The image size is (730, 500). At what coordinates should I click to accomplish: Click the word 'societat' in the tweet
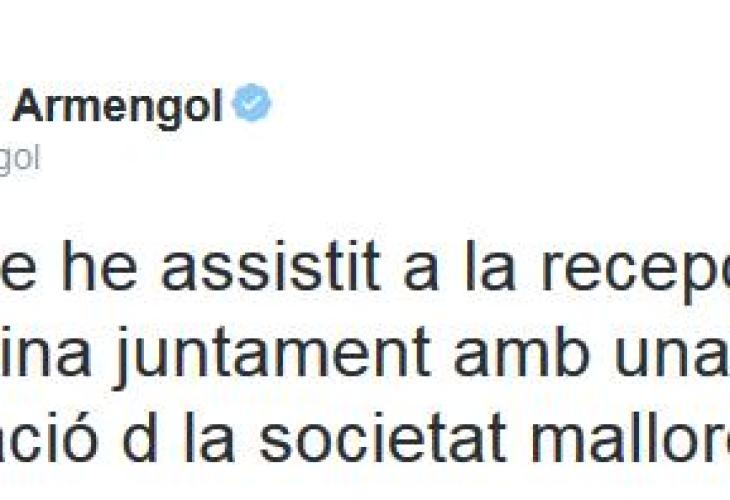coord(383,438)
